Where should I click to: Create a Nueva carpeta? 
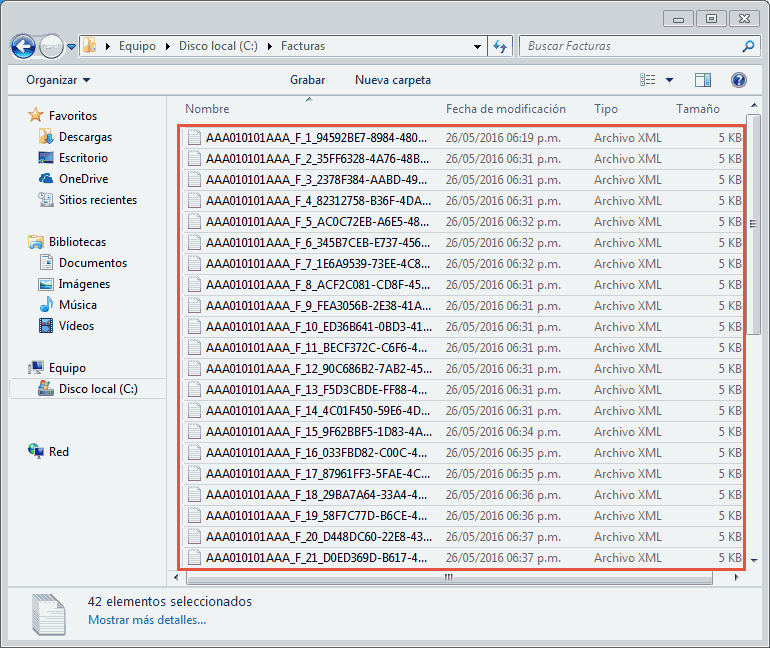pyautogui.click(x=393, y=80)
